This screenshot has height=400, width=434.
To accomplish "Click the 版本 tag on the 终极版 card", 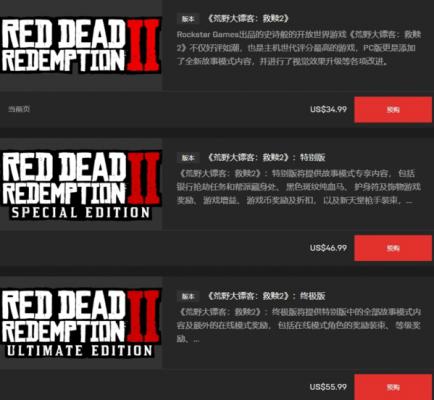I will coord(188,296).
